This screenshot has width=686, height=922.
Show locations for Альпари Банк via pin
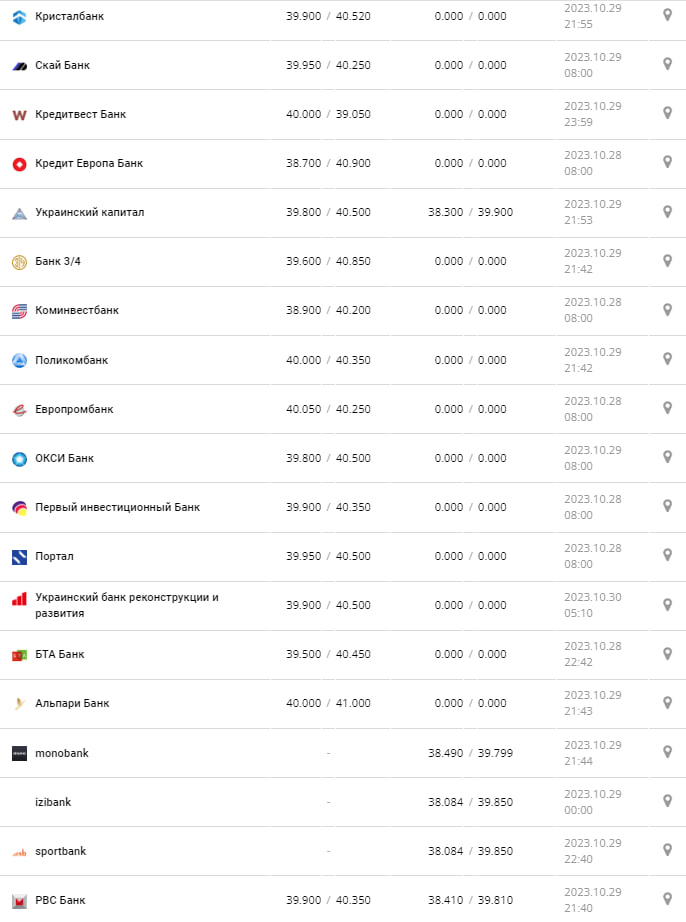[667, 703]
